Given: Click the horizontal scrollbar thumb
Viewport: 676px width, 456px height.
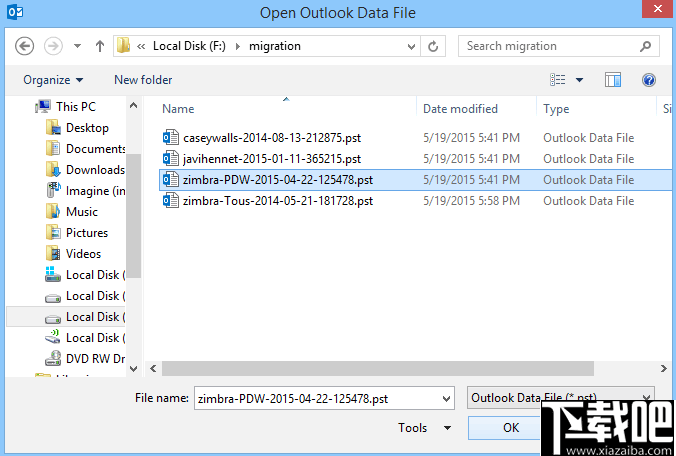Looking at the screenshot, I should tap(378, 369).
